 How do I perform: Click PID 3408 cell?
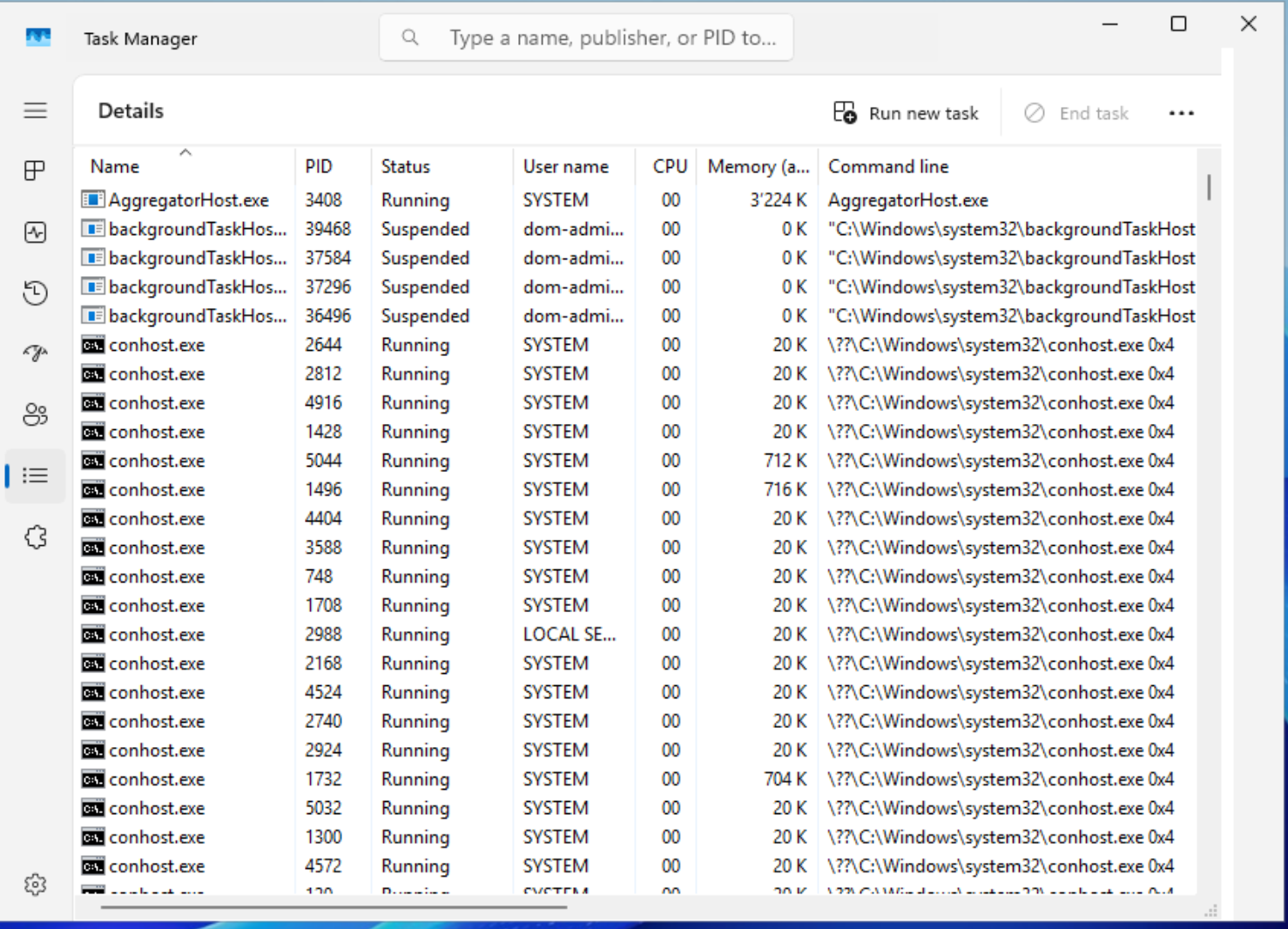[323, 199]
